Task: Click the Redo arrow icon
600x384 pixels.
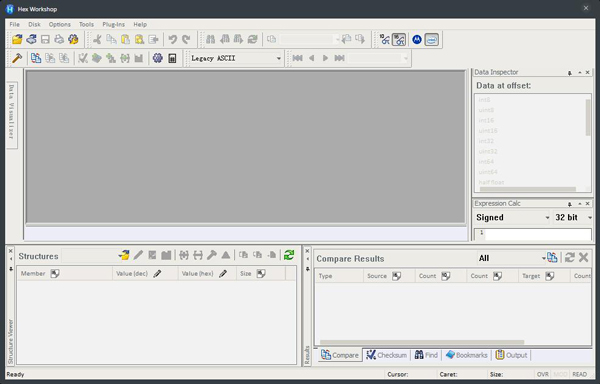Action: (x=186, y=39)
